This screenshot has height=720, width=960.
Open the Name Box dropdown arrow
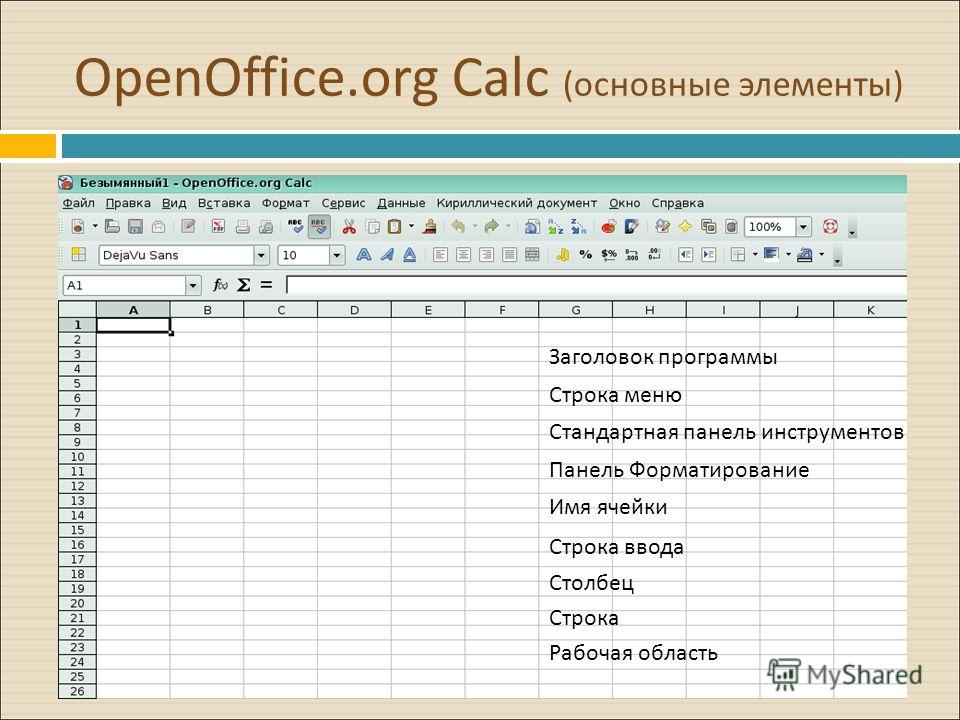coord(193,285)
